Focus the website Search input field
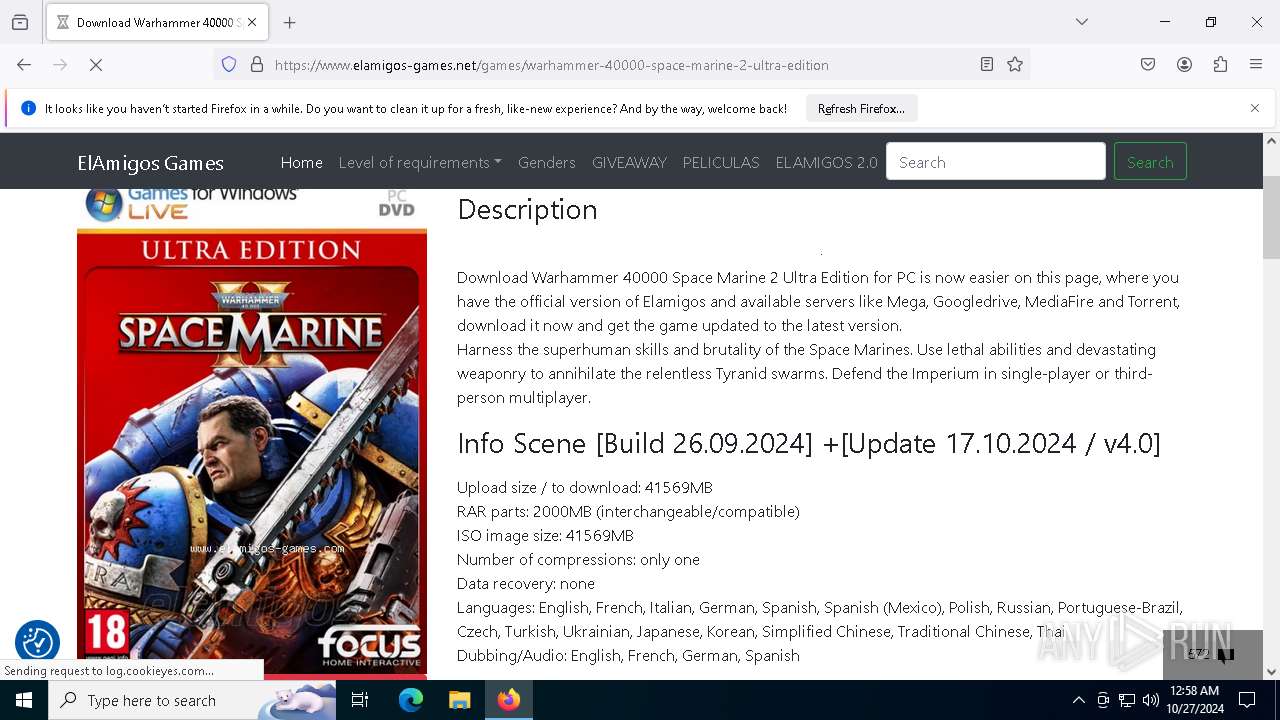The height and width of the screenshot is (720, 1280). click(996, 161)
